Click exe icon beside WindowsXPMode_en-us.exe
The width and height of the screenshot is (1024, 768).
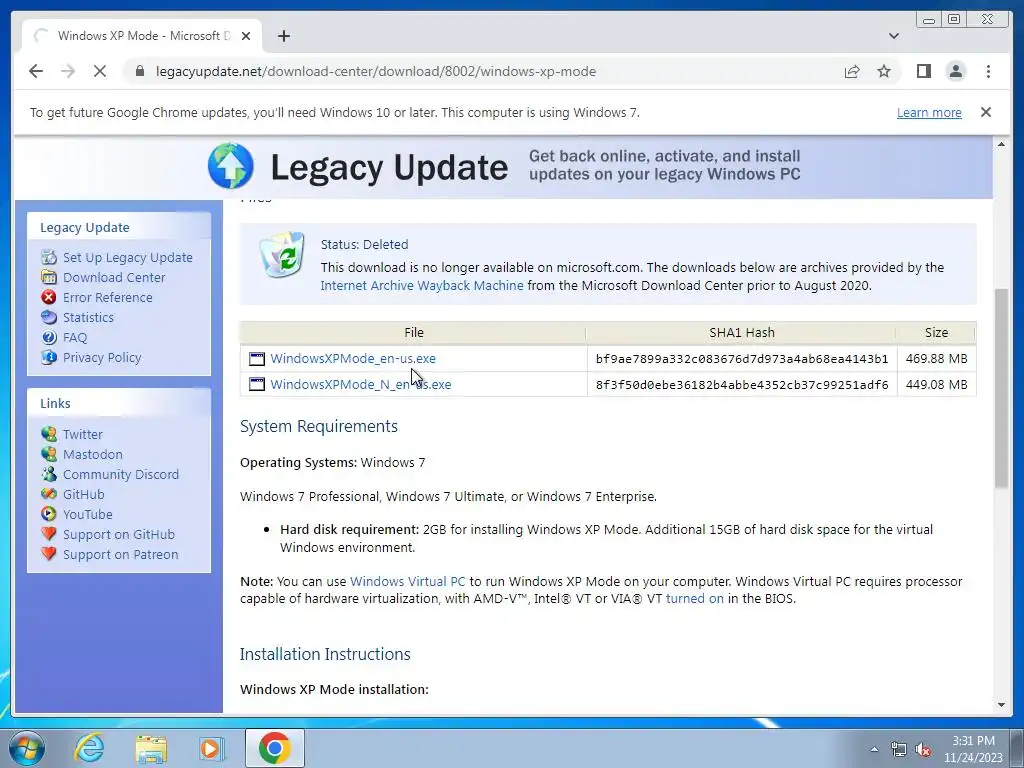[257, 359]
